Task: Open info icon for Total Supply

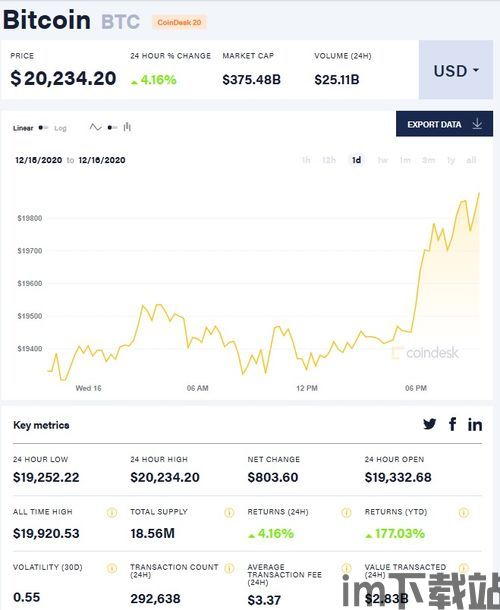Action: pyautogui.click(x=229, y=512)
